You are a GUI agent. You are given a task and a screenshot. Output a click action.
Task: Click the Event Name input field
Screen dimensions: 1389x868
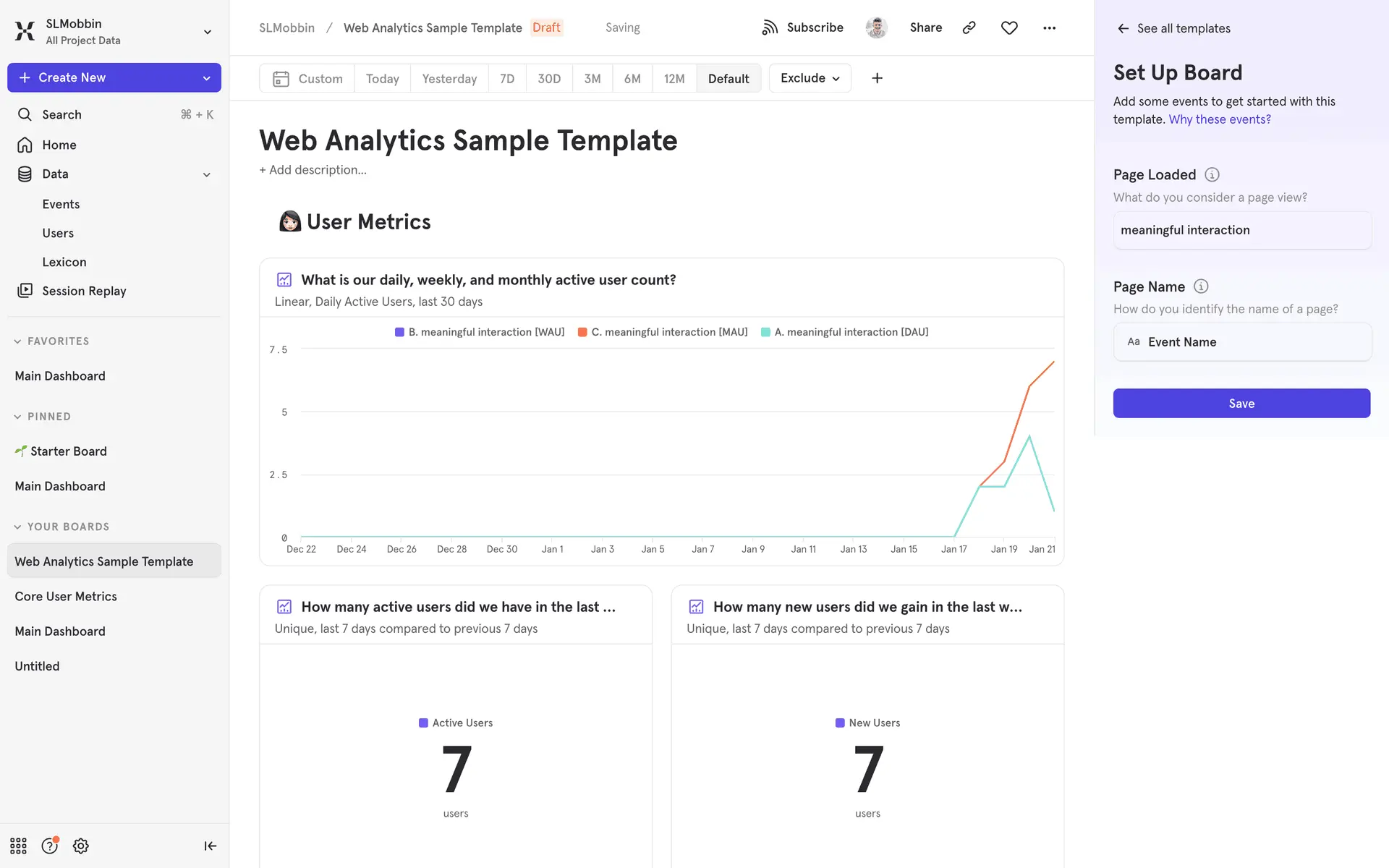click(1241, 342)
